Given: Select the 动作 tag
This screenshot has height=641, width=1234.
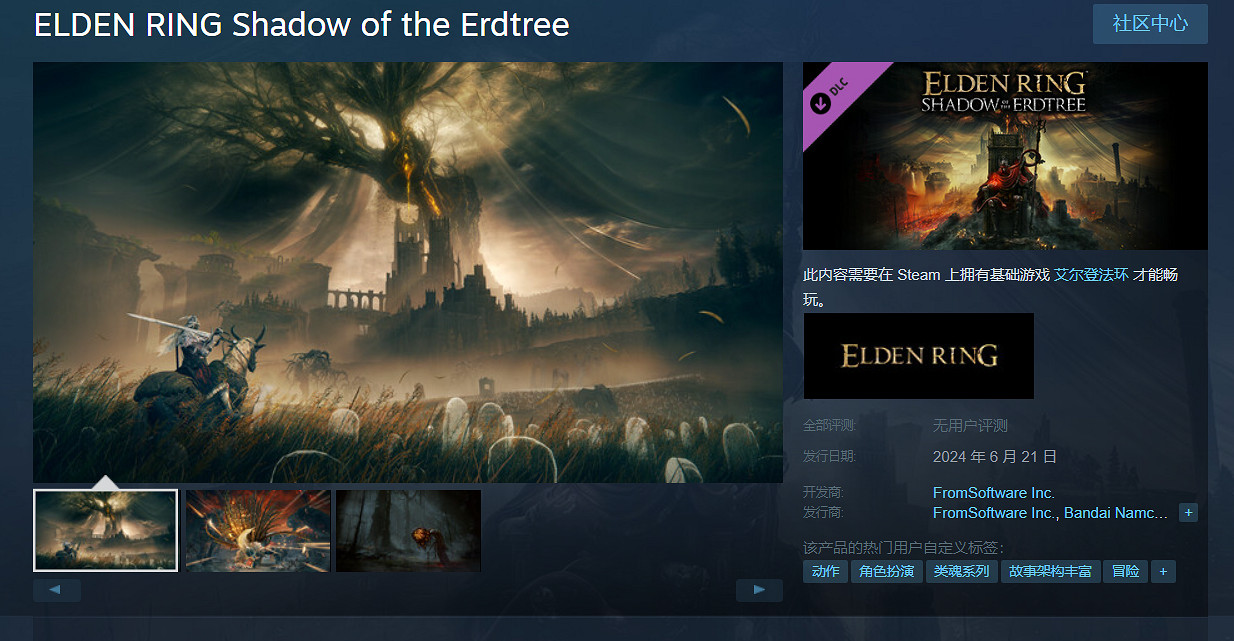Looking at the screenshot, I should point(825,571).
